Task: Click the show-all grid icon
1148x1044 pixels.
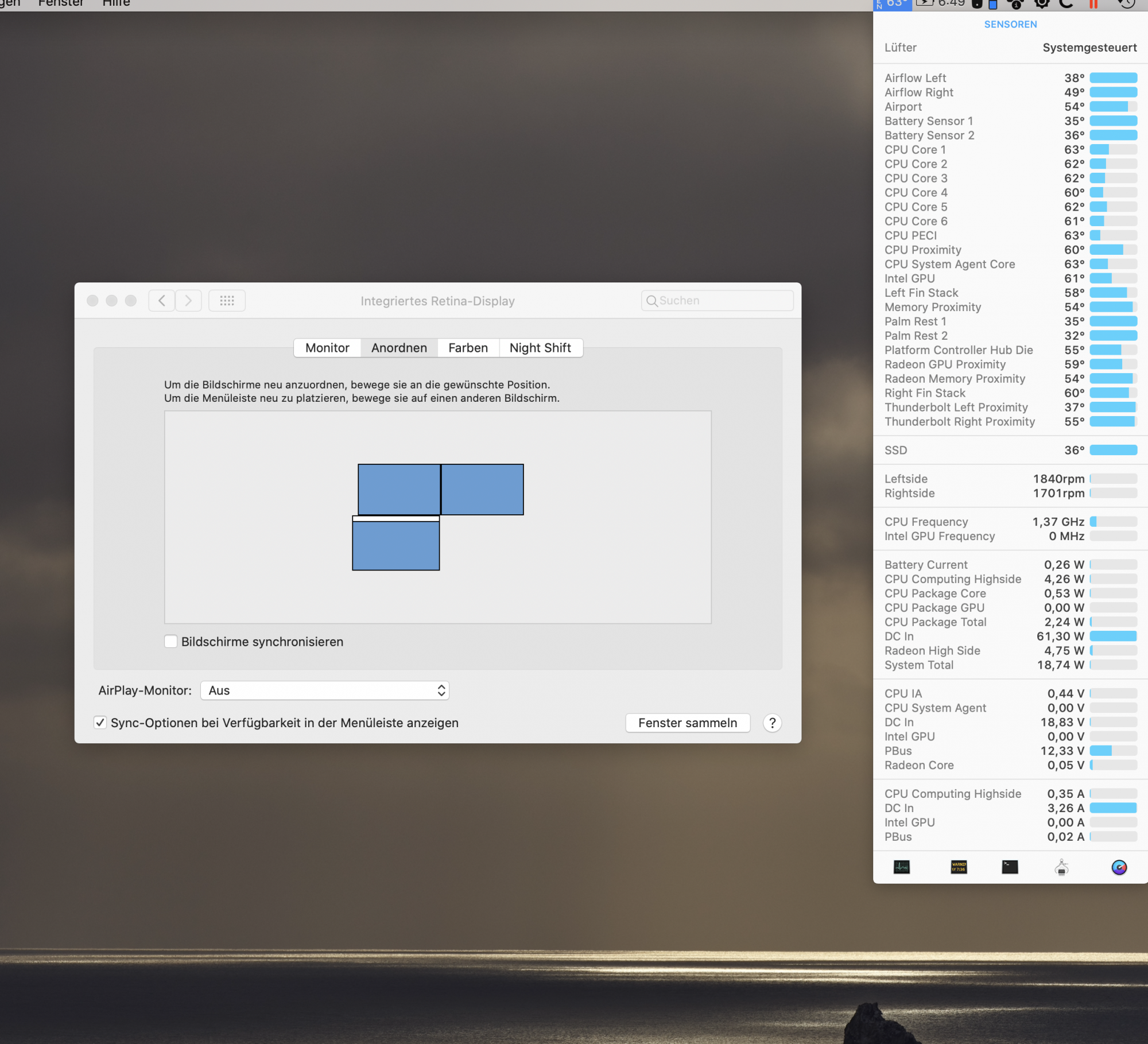Action: click(x=227, y=300)
